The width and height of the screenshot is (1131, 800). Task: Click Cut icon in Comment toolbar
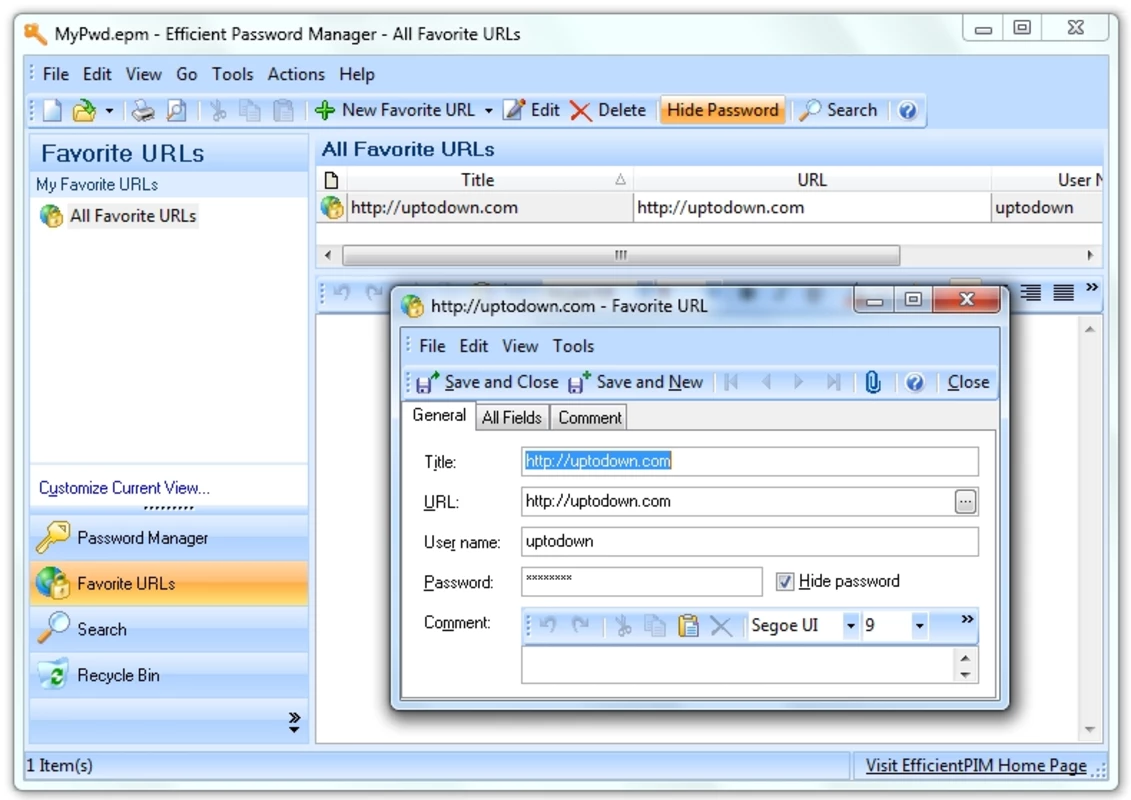(623, 625)
